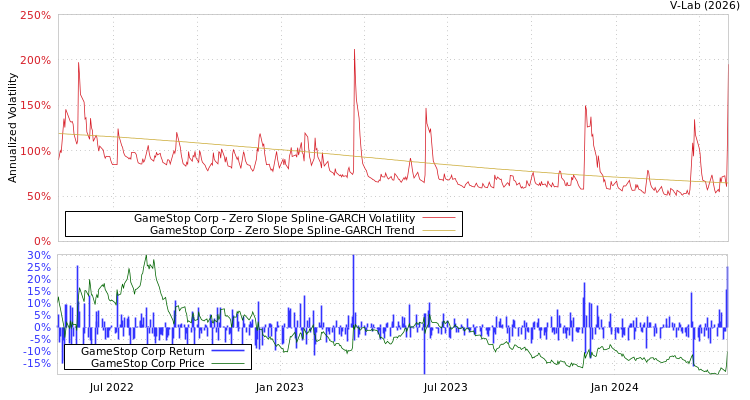The width and height of the screenshot is (750, 400).
Task: Click the Volatility legend line sample
Action: click(x=438, y=218)
